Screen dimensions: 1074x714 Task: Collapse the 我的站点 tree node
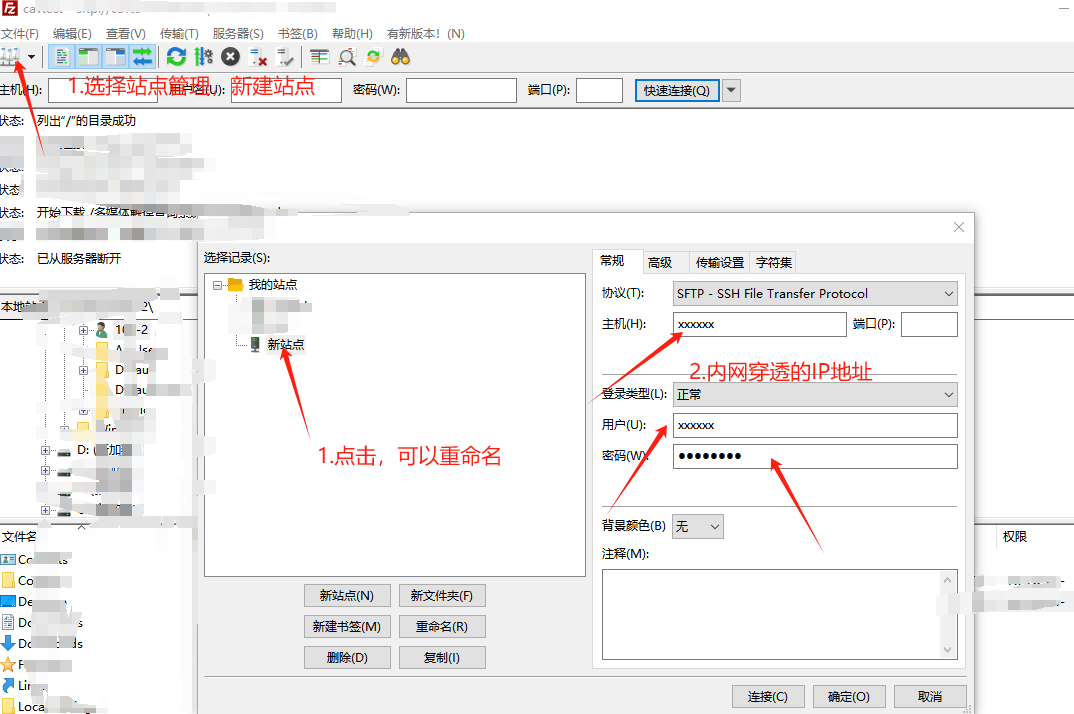tap(218, 285)
